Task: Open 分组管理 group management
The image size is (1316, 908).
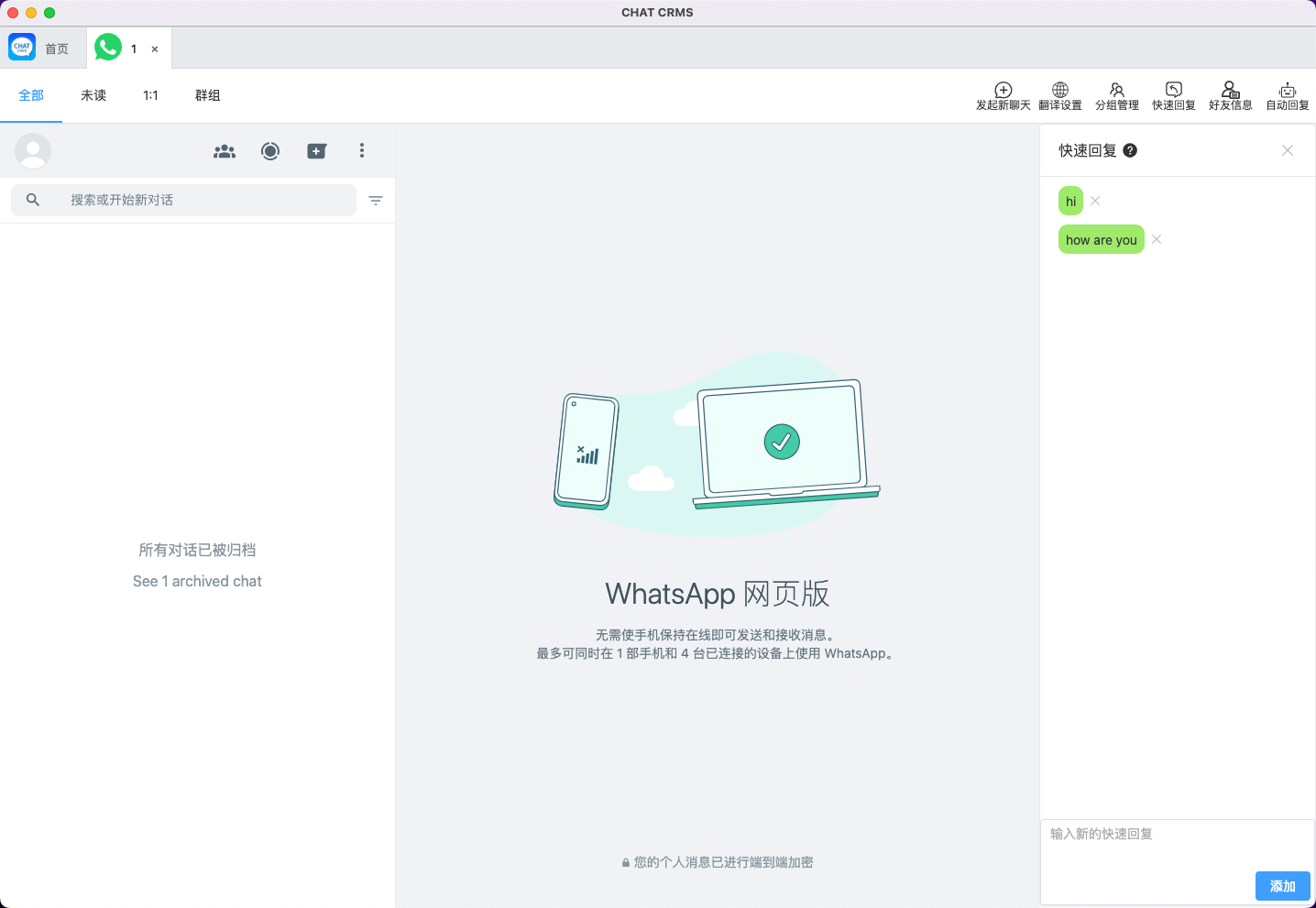Action: (x=1117, y=96)
